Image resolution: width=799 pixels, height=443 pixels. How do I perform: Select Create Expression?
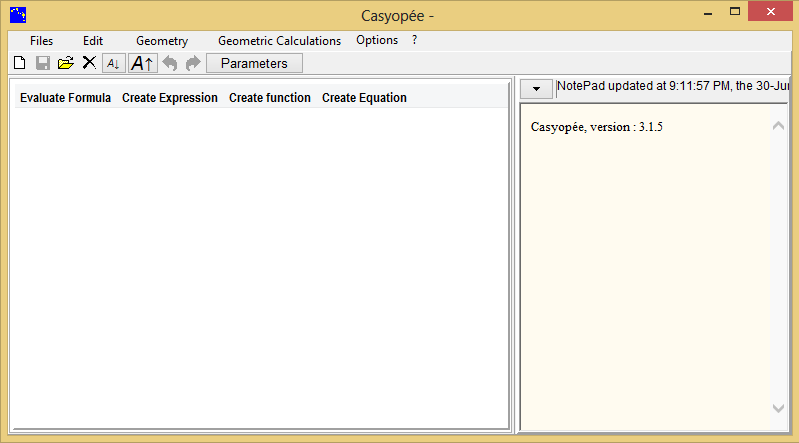tap(170, 98)
